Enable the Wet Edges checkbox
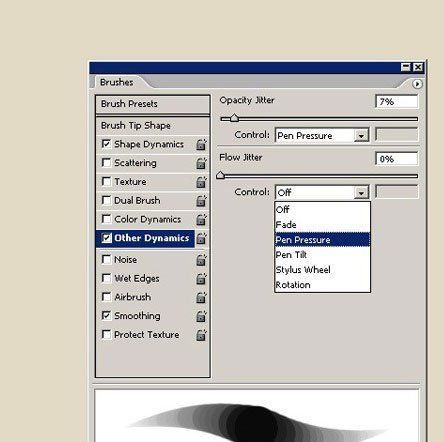Screen dimensions: 444x442 106,278
